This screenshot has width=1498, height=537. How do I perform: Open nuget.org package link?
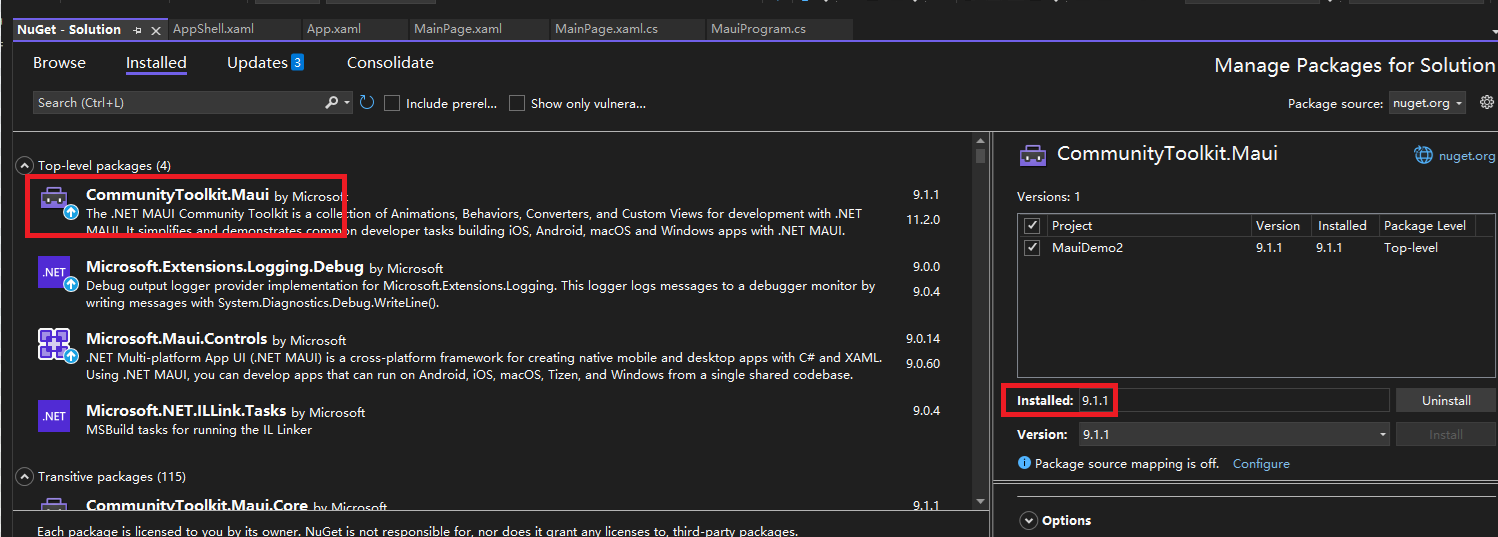coord(1467,156)
